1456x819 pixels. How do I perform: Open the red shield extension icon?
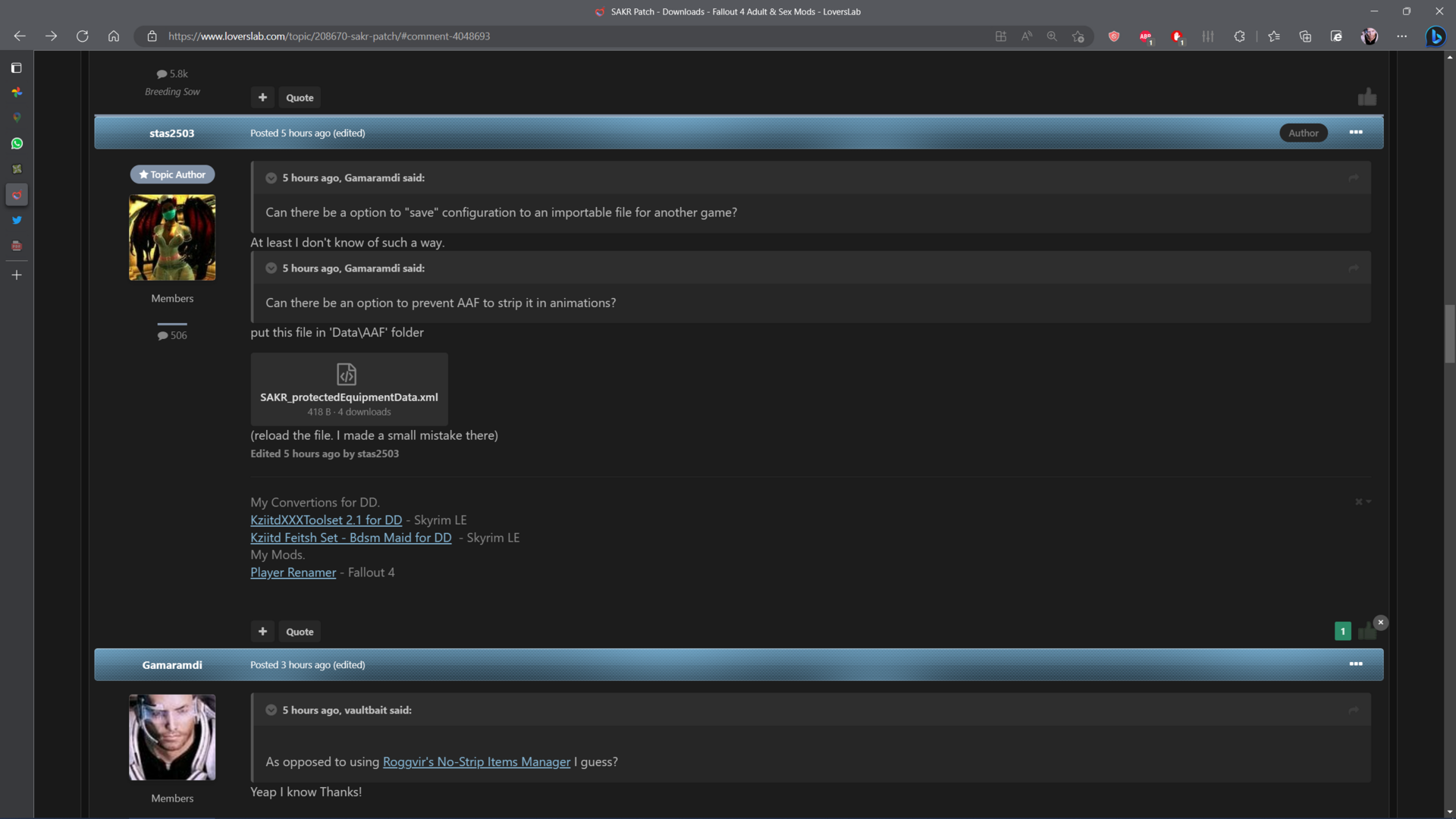[1114, 36]
